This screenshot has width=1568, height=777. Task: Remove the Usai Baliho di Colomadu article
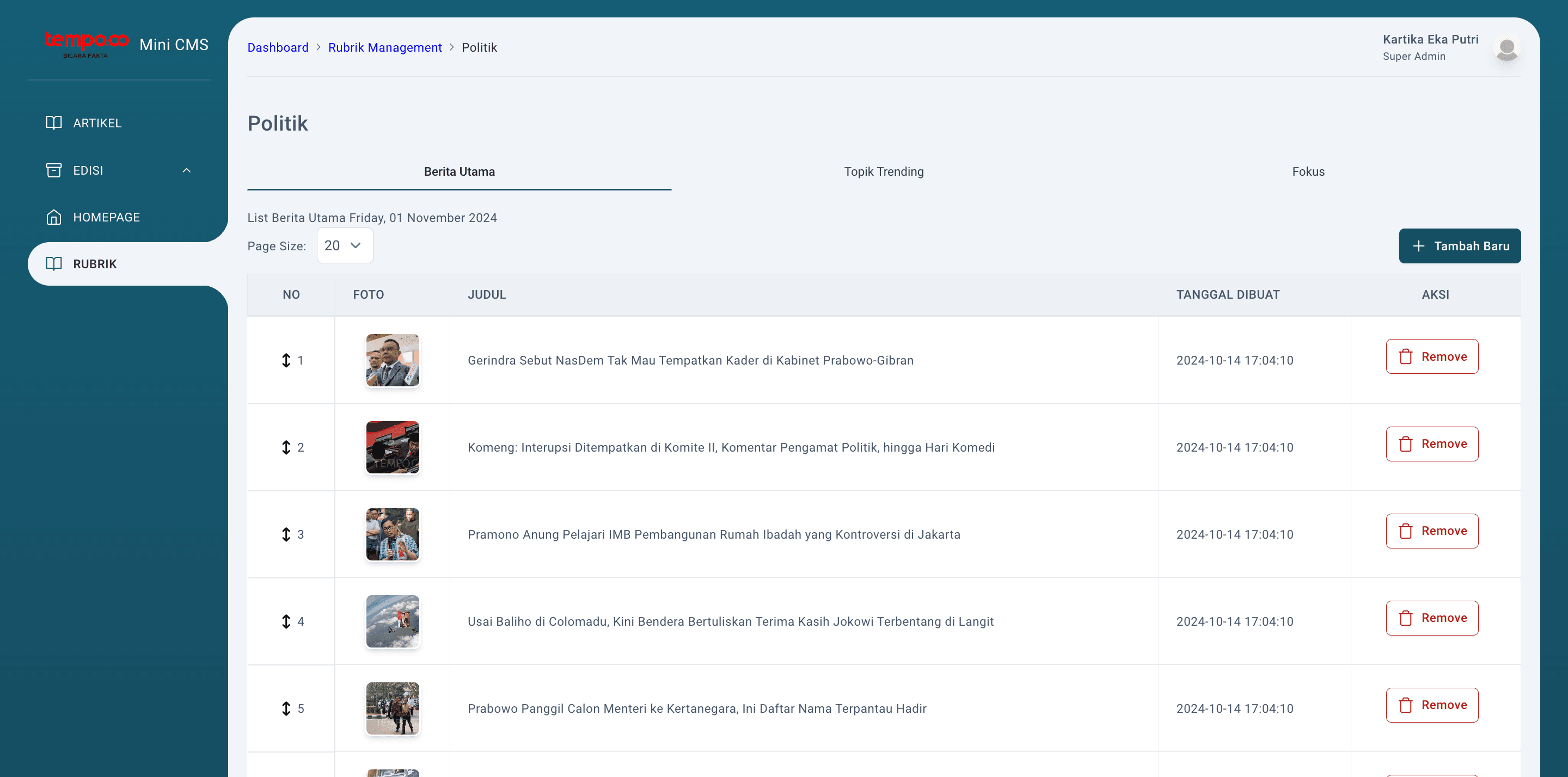pos(1432,618)
